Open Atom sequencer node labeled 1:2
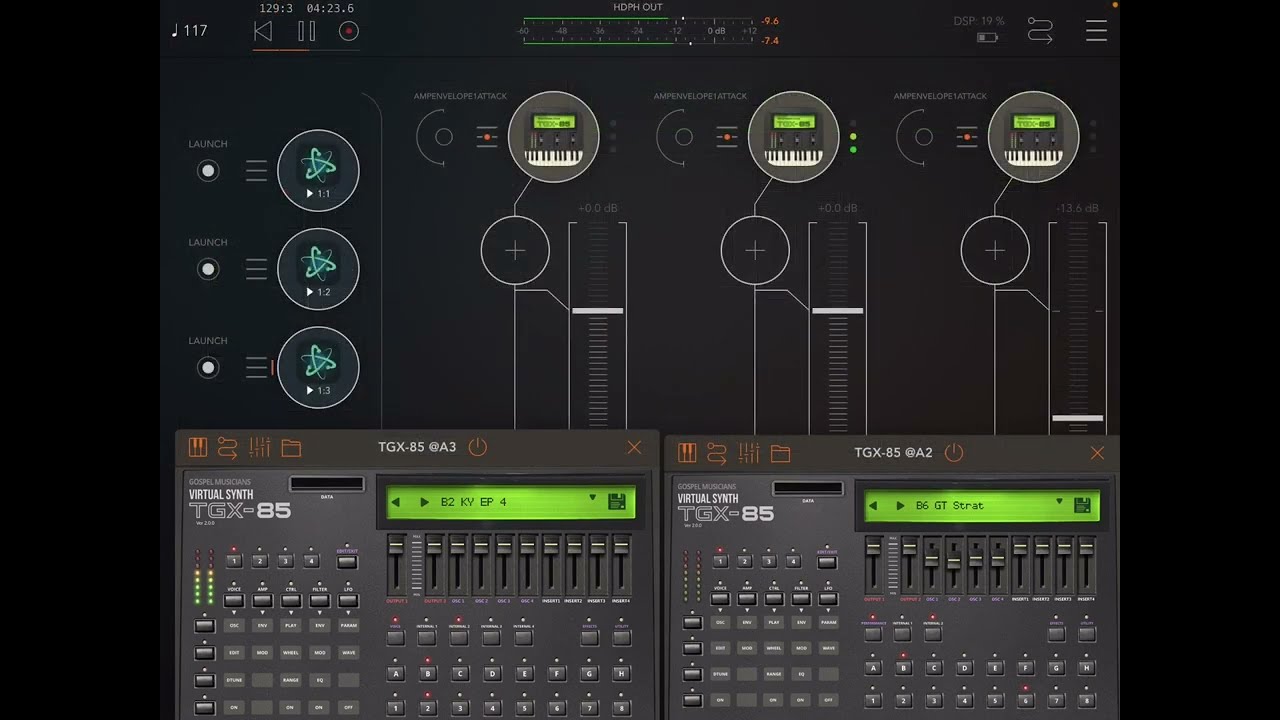The width and height of the screenshot is (1280, 720). [318, 269]
